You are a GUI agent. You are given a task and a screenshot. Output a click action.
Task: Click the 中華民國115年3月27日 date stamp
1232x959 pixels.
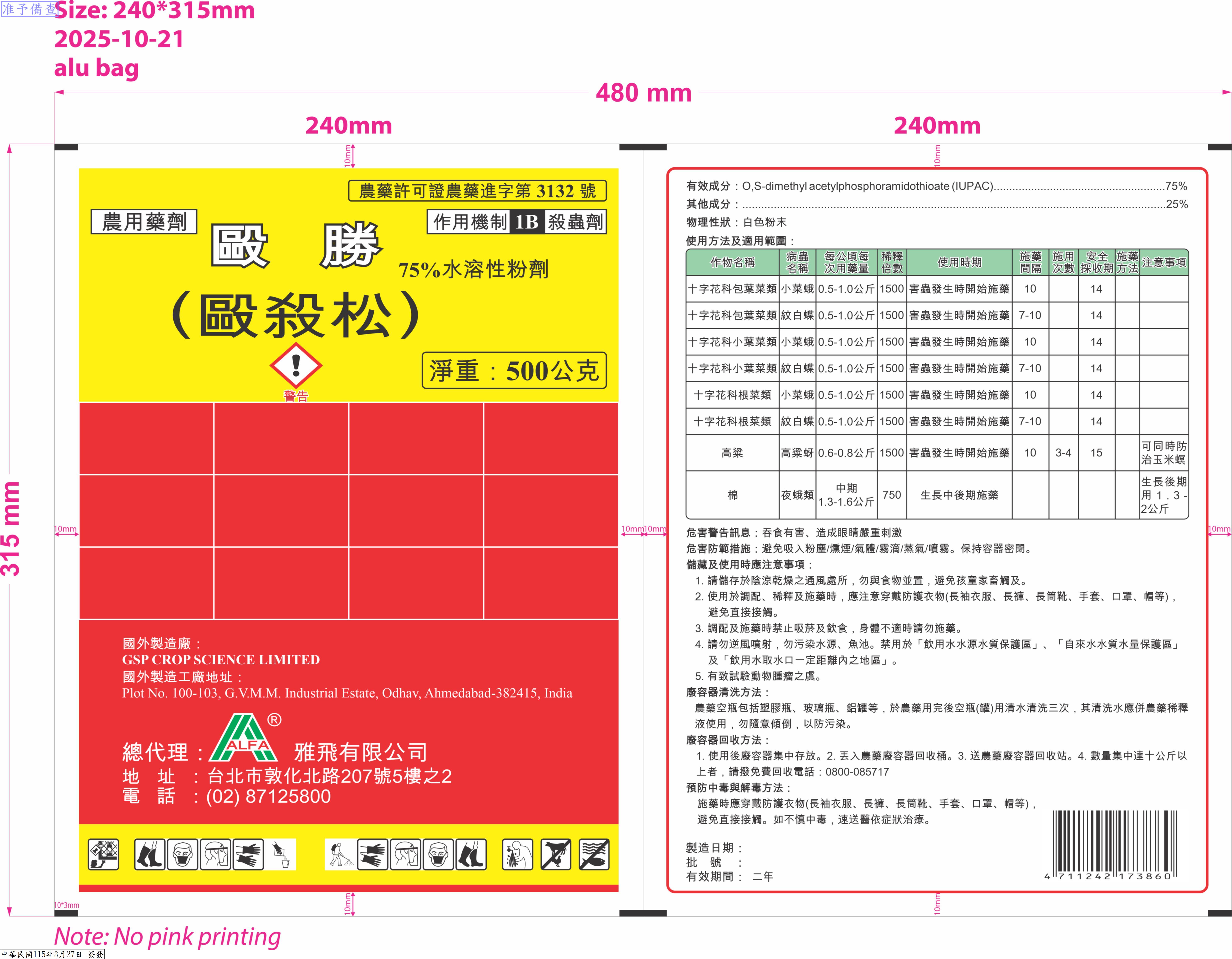[53, 954]
